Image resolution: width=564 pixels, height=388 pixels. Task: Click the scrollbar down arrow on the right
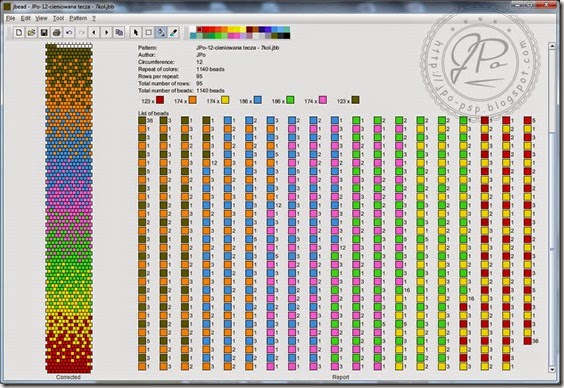pyautogui.click(x=552, y=369)
